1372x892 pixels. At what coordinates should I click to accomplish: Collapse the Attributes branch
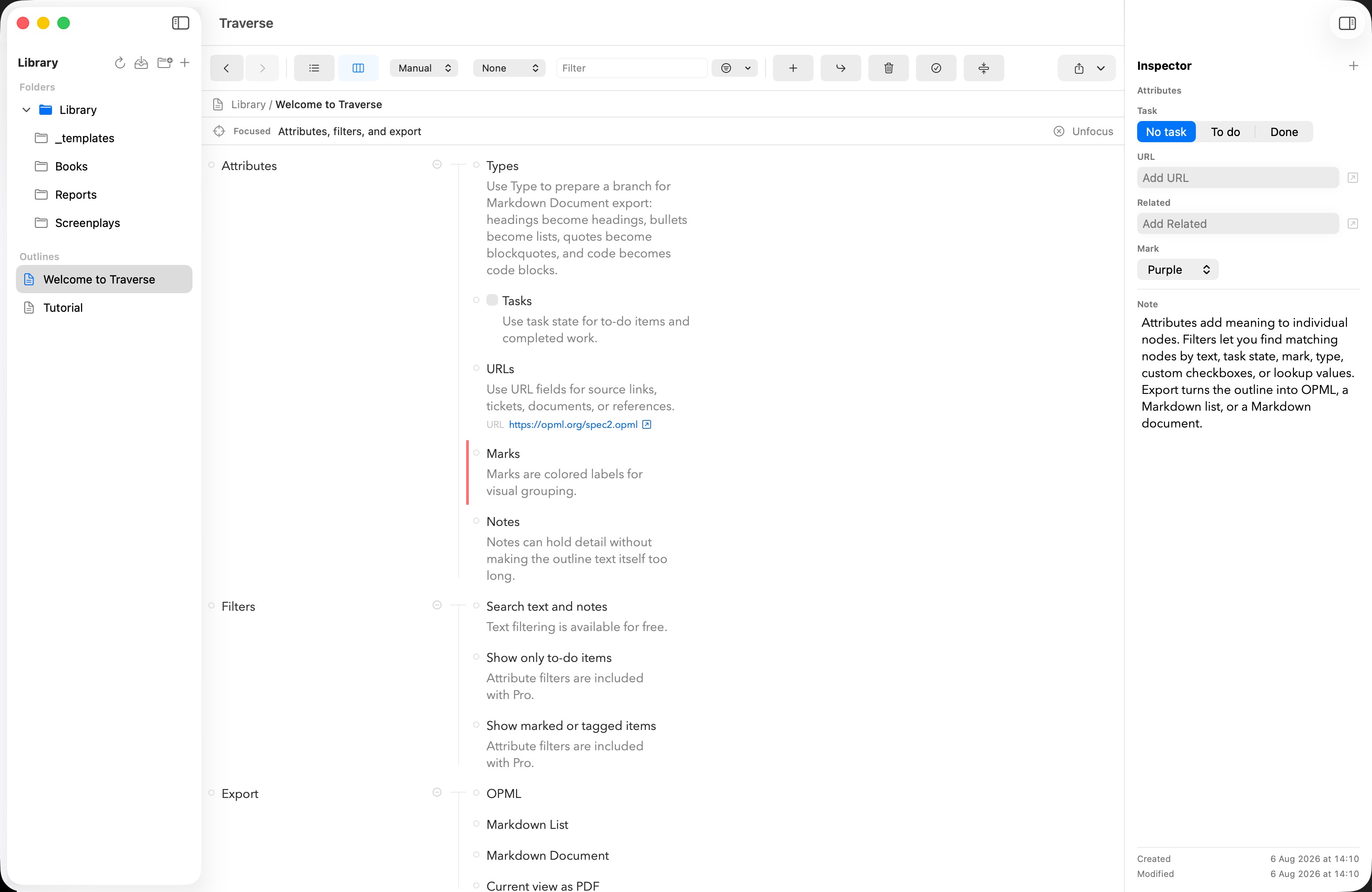click(437, 165)
